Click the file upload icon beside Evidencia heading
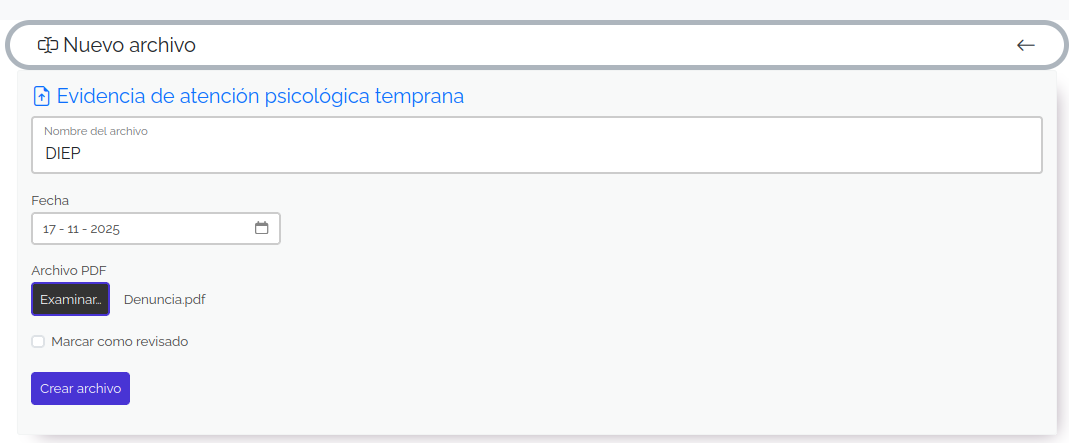 coord(42,97)
